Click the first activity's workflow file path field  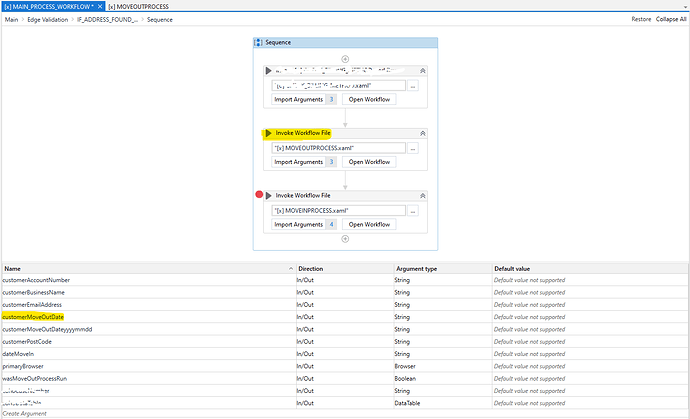pyautogui.click(x=338, y=85)
